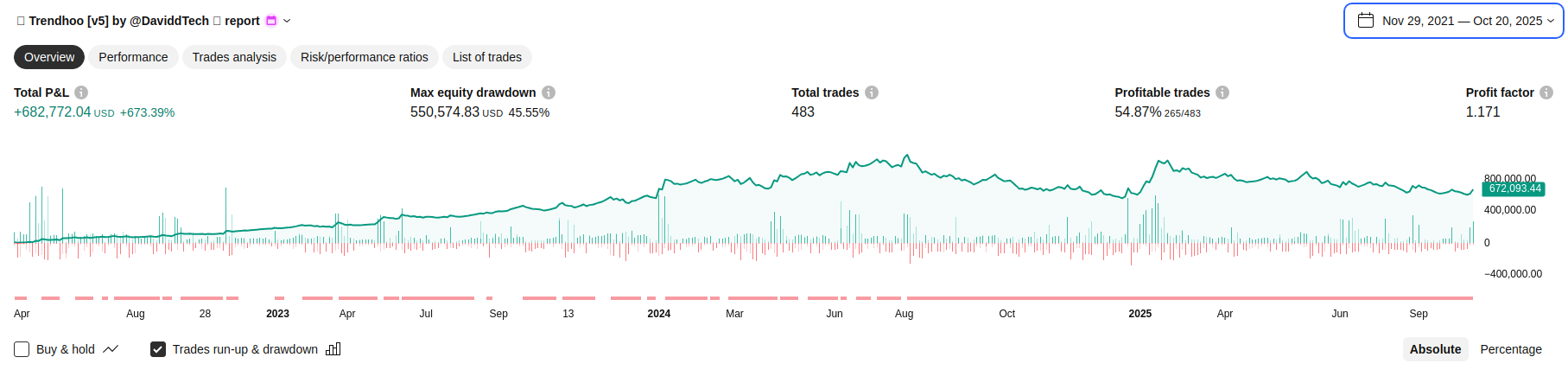Image resolution: width=1568 pixels, height=370 pixels.
Task: Switch to Trades analysis tab
Action: coord(234,57)
